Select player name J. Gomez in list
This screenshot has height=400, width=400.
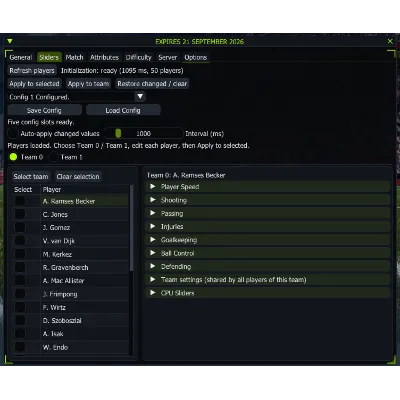pos(56,228)
